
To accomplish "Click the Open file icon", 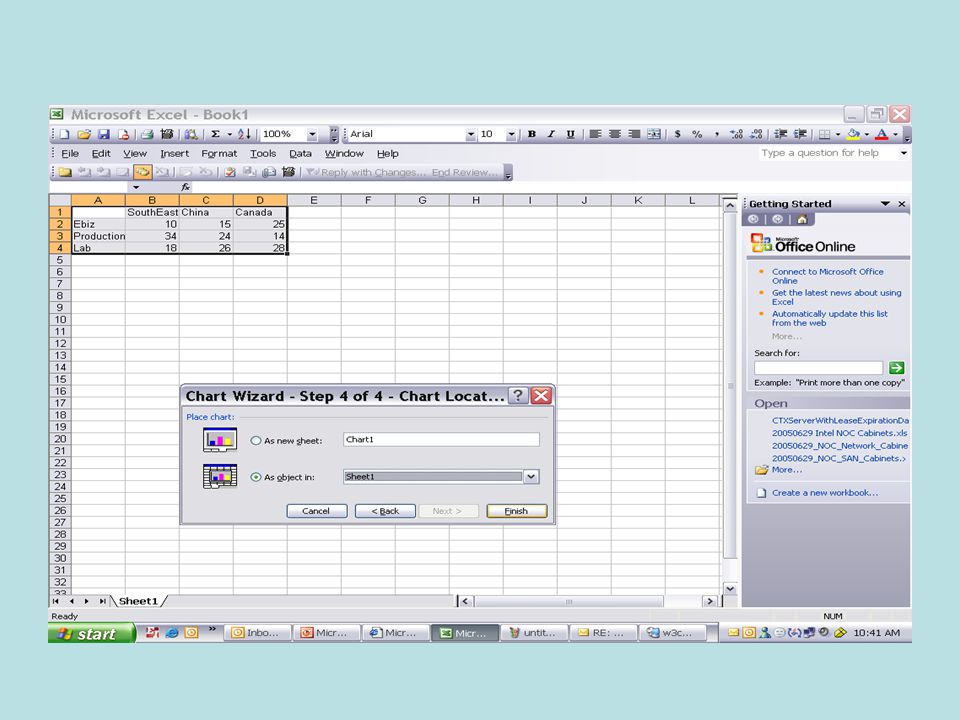I will tap(84, 134).
